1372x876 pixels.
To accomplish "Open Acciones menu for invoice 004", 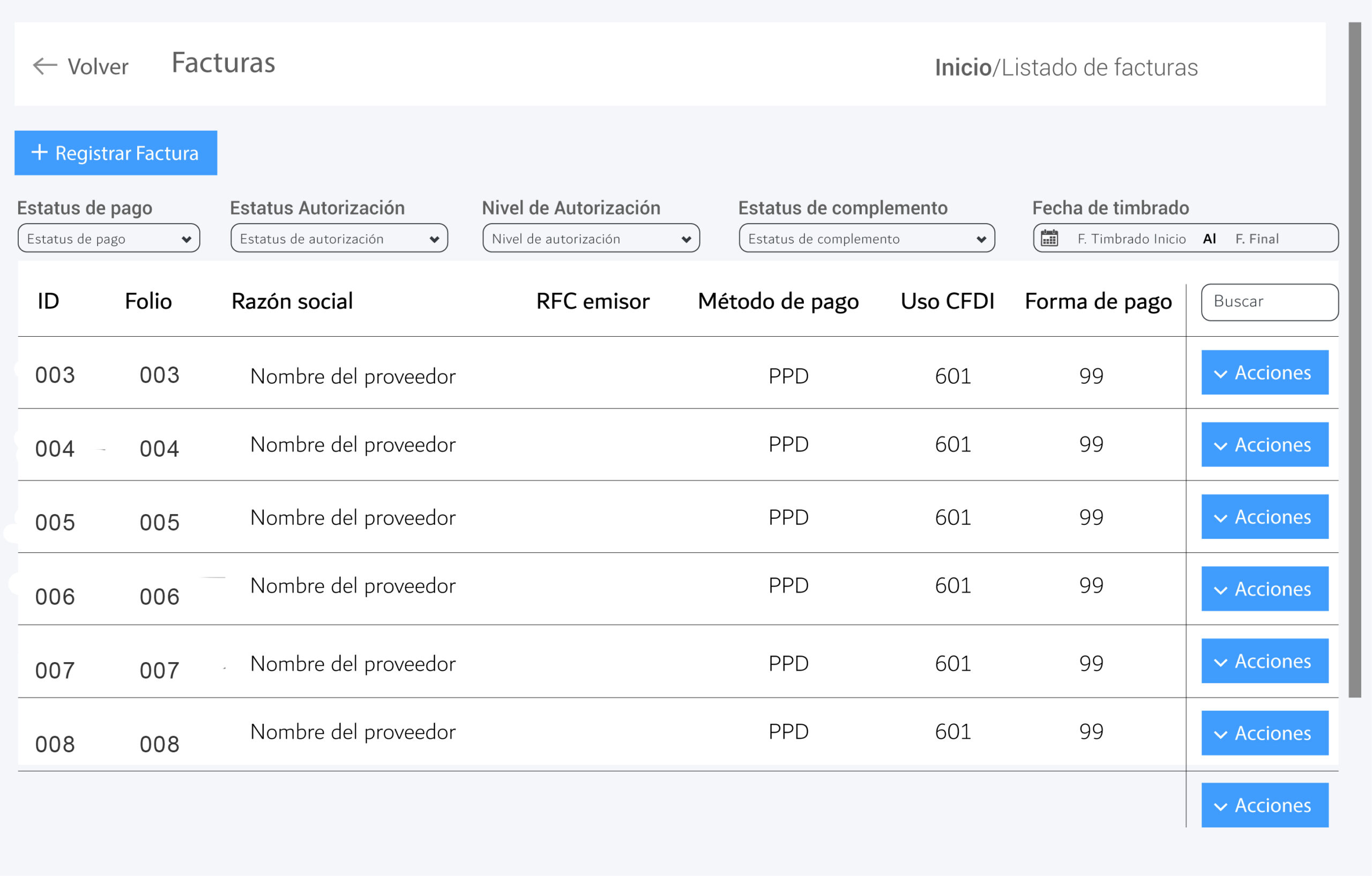I will click(1264, 444).
